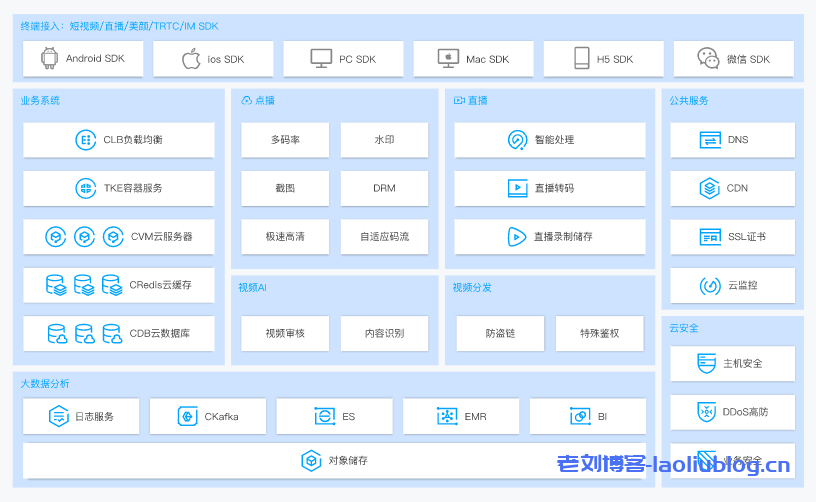Image resolution: width=816 pixels, height=502 pixels.
Task: Open the 多码率 box
Action: click(285, 140)
